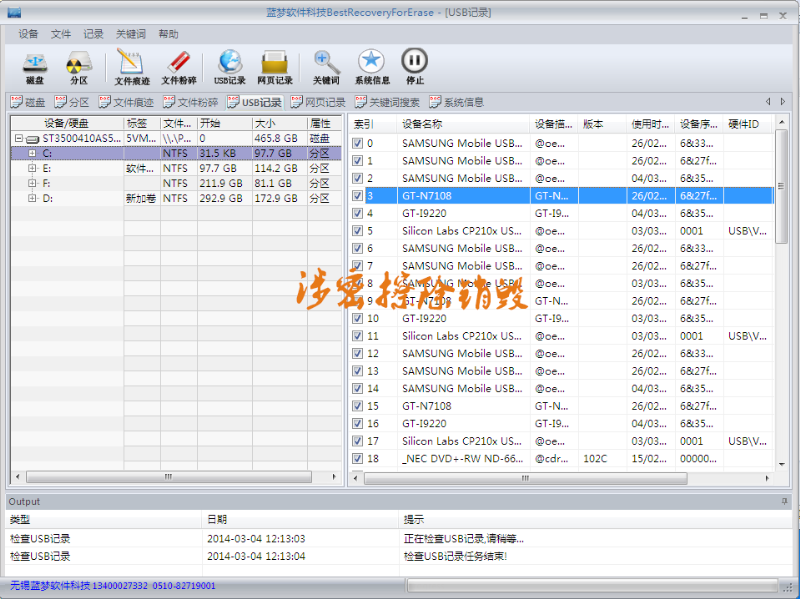Click the USB记录 toolbar icon
Viewport: 800px width, 599px height.
229,66
